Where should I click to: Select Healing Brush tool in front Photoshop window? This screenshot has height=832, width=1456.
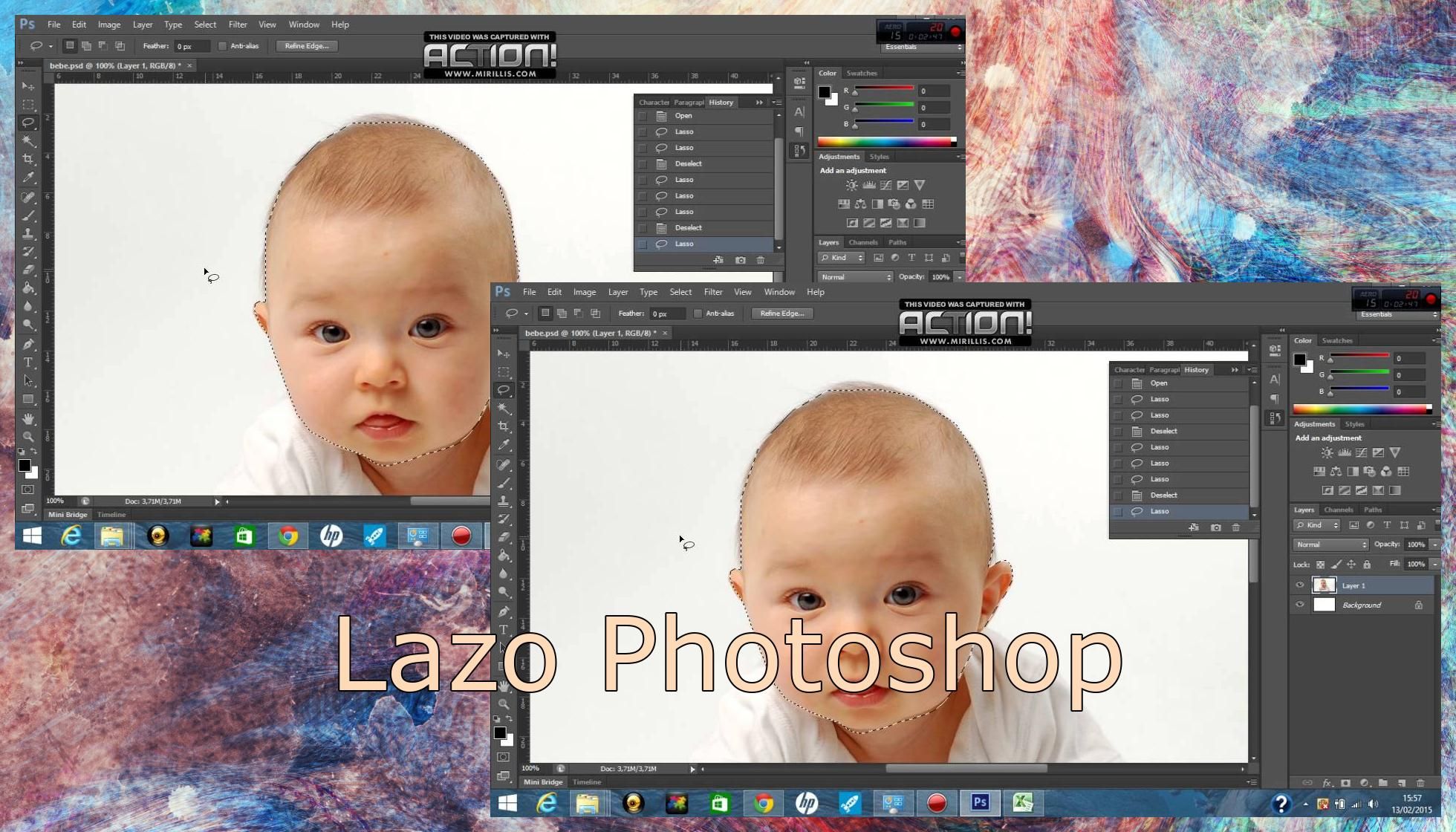(504, 464)
